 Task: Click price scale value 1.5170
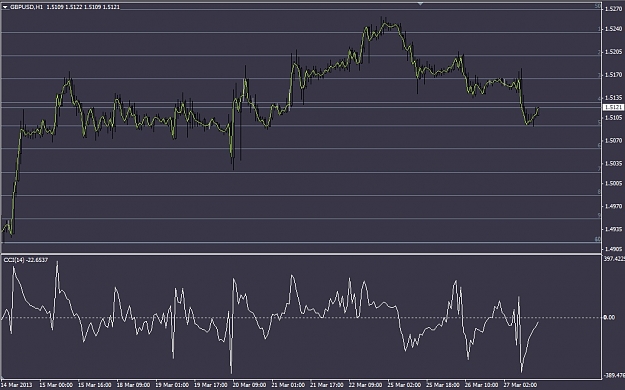tap(613, 75)
